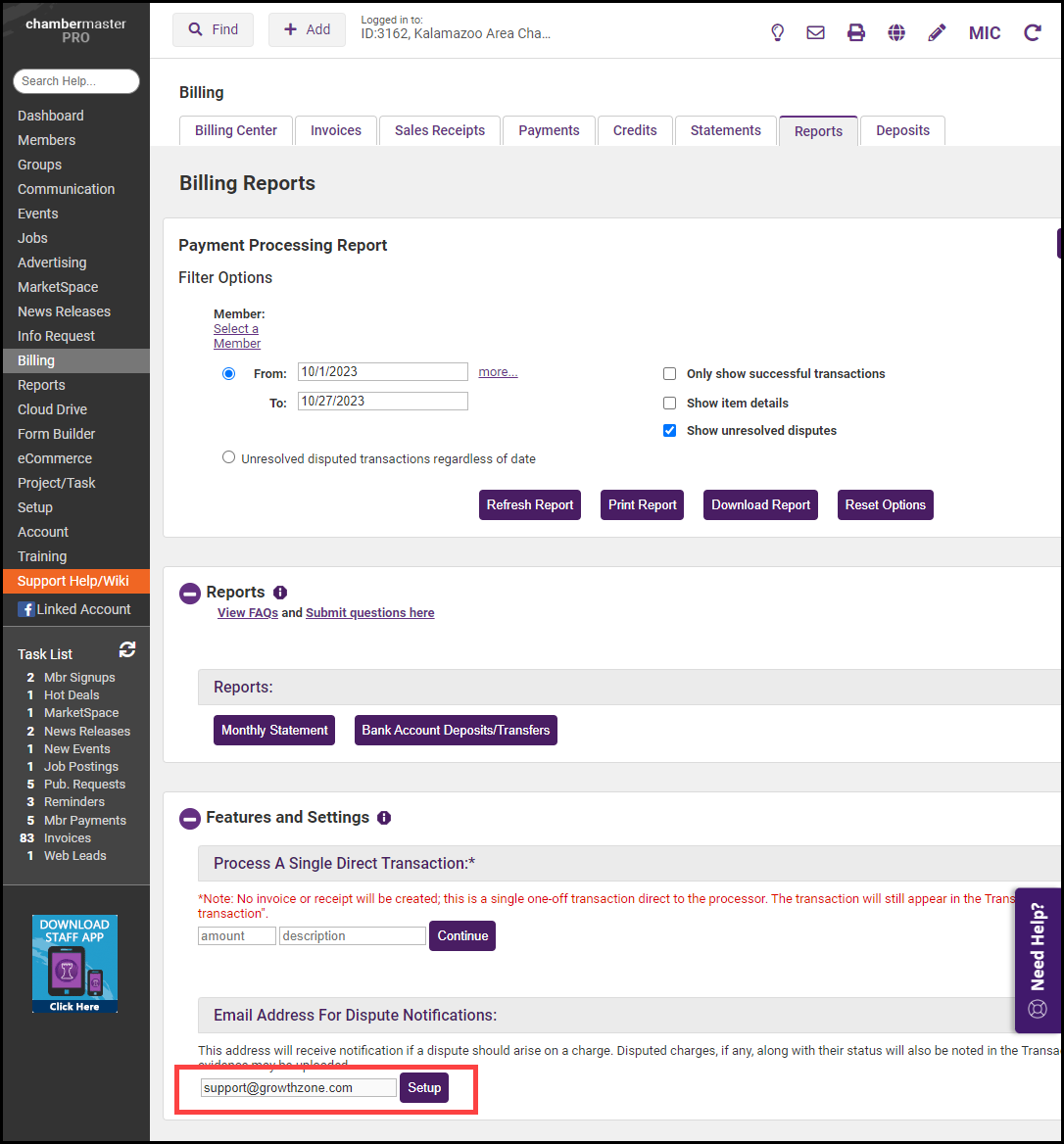Click the From date field
The width and height of the screenshot is (1064, 1144).
tap(382, 371)
